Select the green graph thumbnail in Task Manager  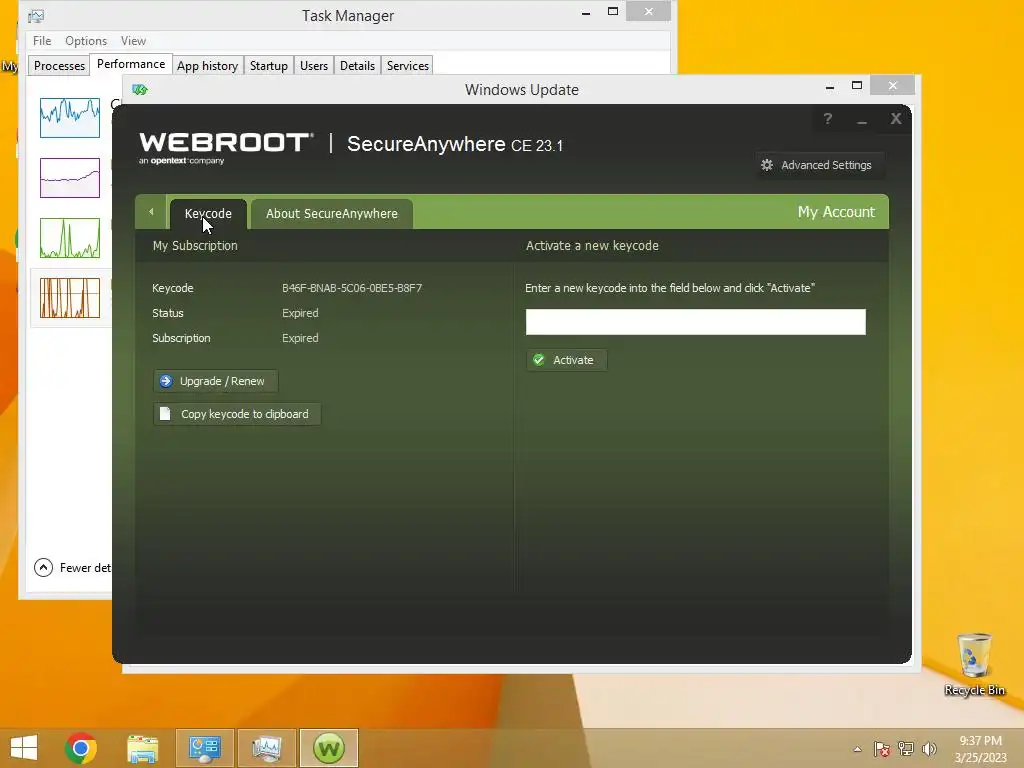click(x=70, y=238)
